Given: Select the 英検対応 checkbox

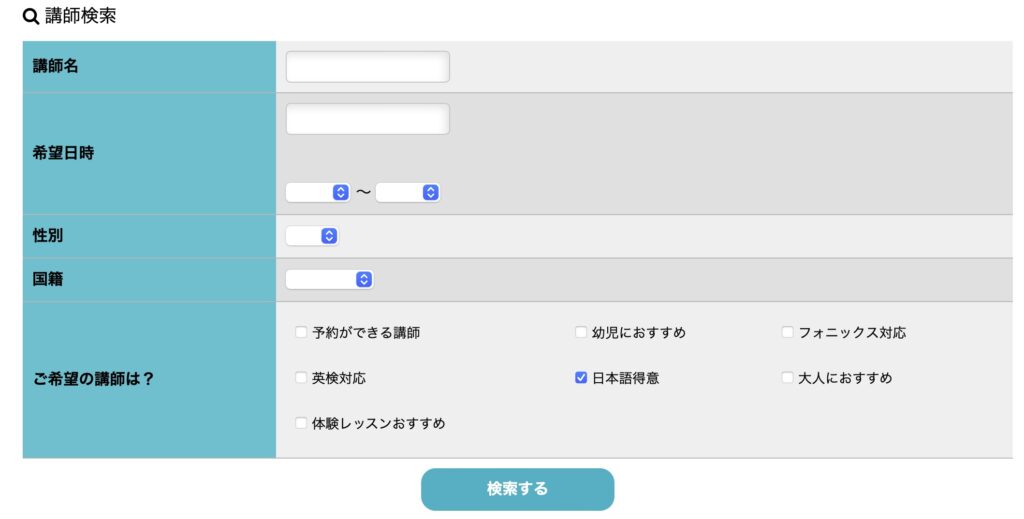Looking at the screenshot, I should point(301,378).
